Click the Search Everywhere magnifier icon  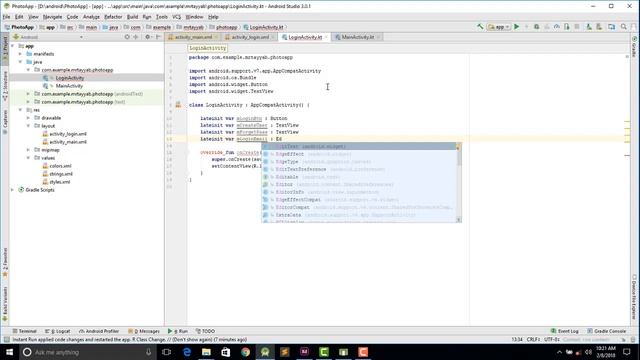(624, 27)
